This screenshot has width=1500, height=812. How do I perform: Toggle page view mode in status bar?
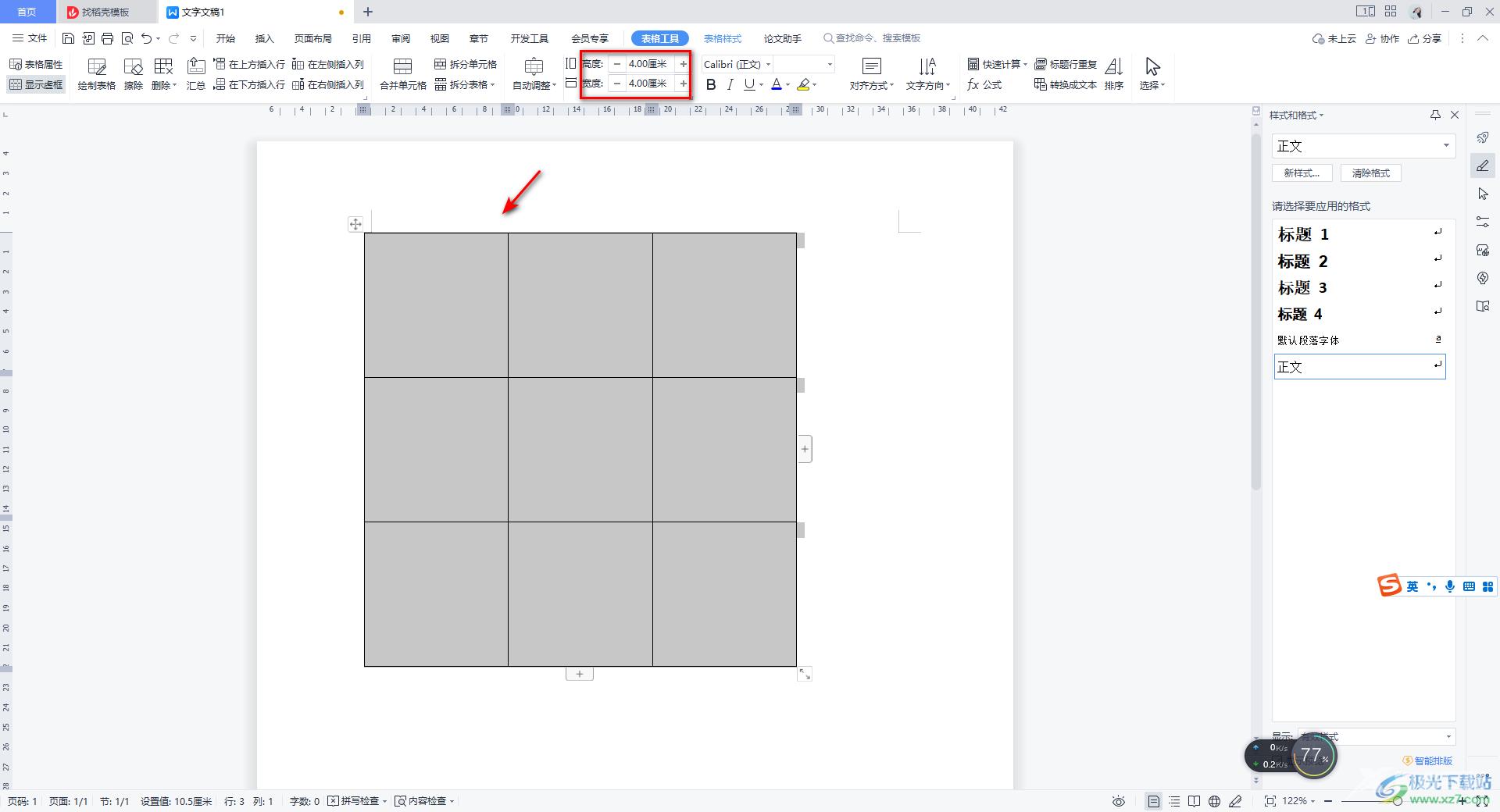(1154, 801)
